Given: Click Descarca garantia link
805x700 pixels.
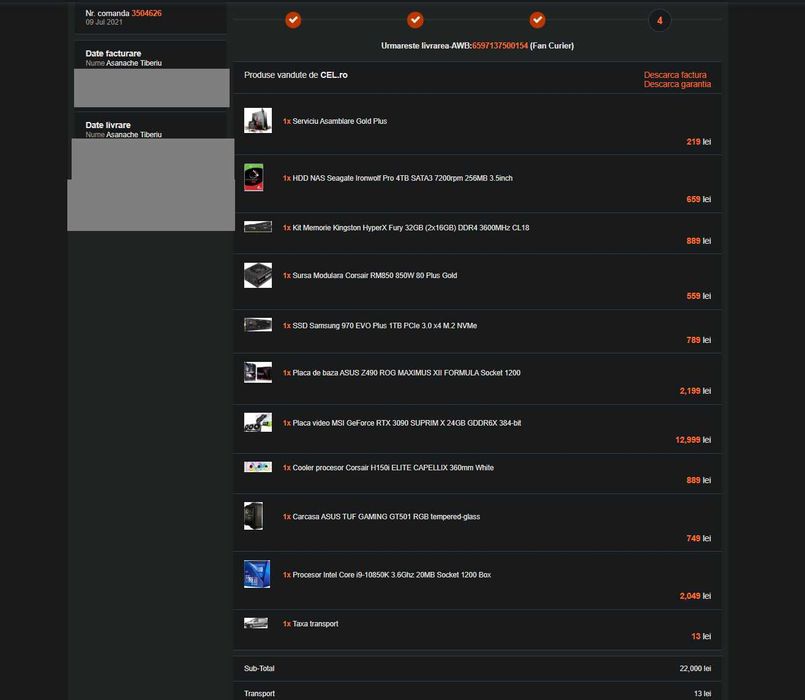Looking at the screenshot, I should (x=677, y=84).
